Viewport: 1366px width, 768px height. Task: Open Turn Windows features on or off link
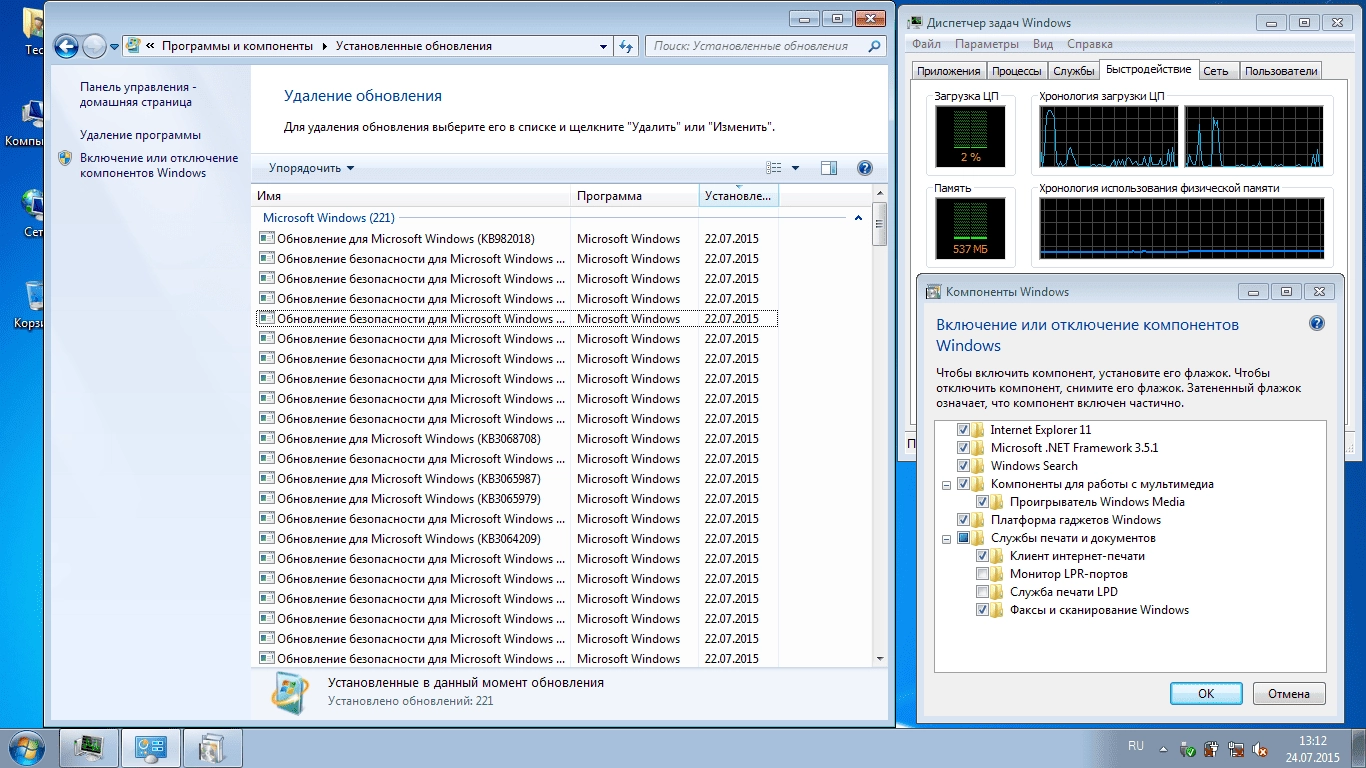click(159, 165)
